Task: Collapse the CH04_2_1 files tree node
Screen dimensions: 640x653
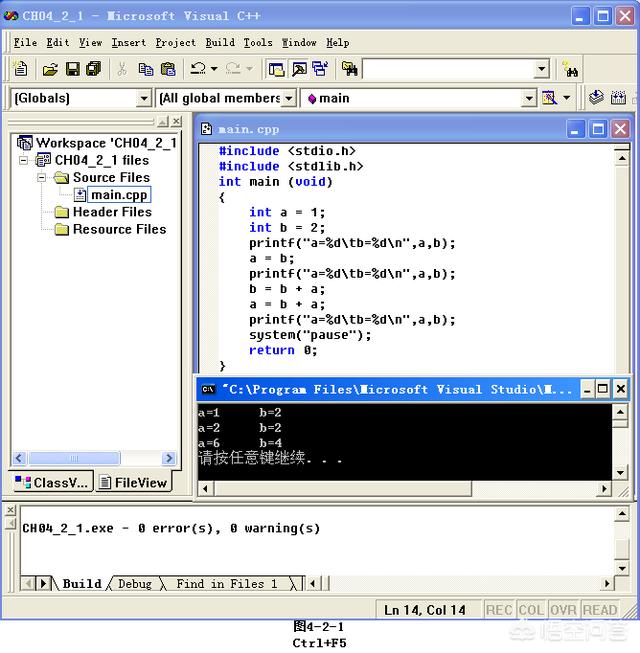Action: pos(24,160)
